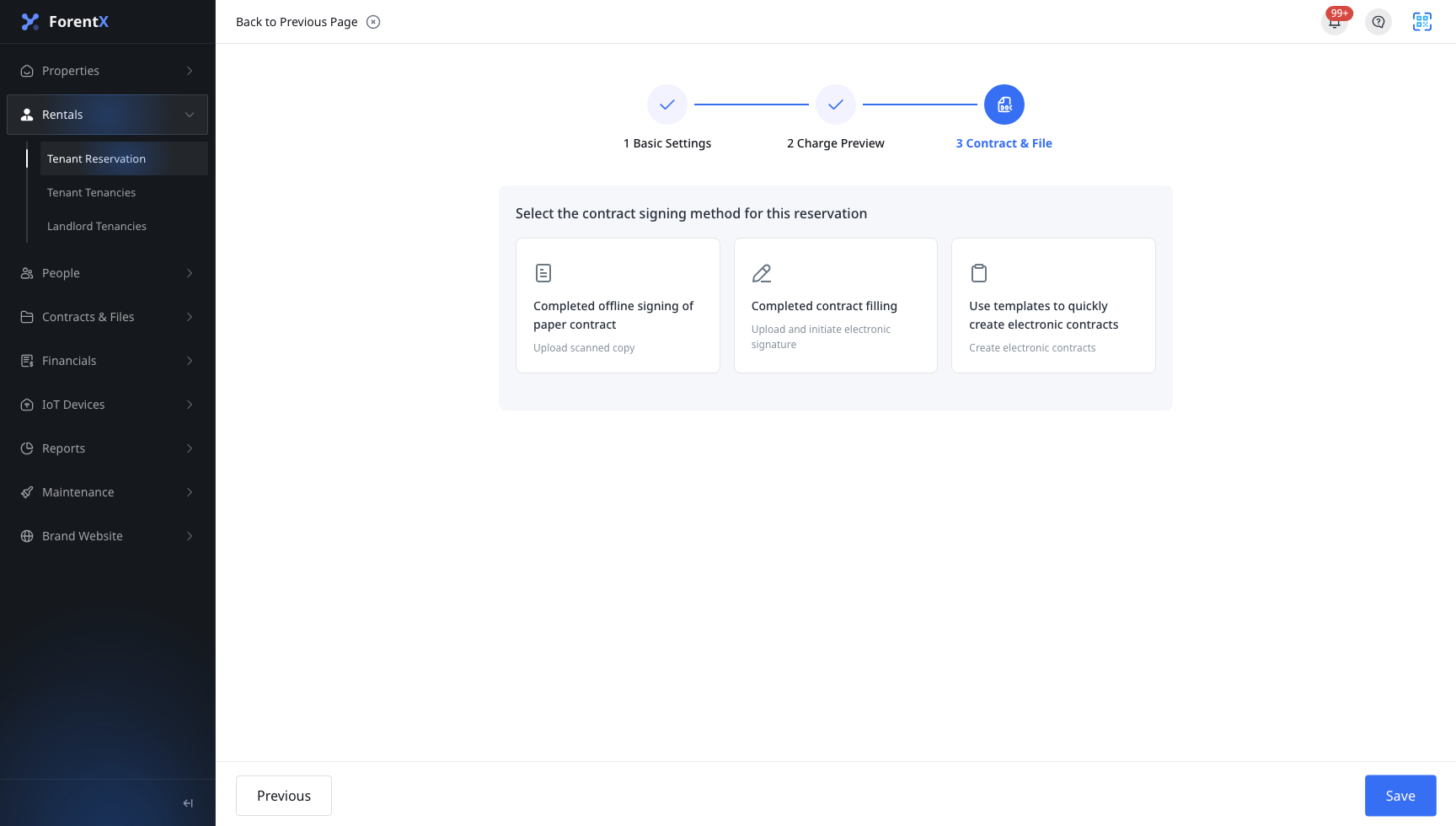Open the notifications bell with 99+ badge
The width and height of the screenshot is (1456, 826).
coord(1335,22)
